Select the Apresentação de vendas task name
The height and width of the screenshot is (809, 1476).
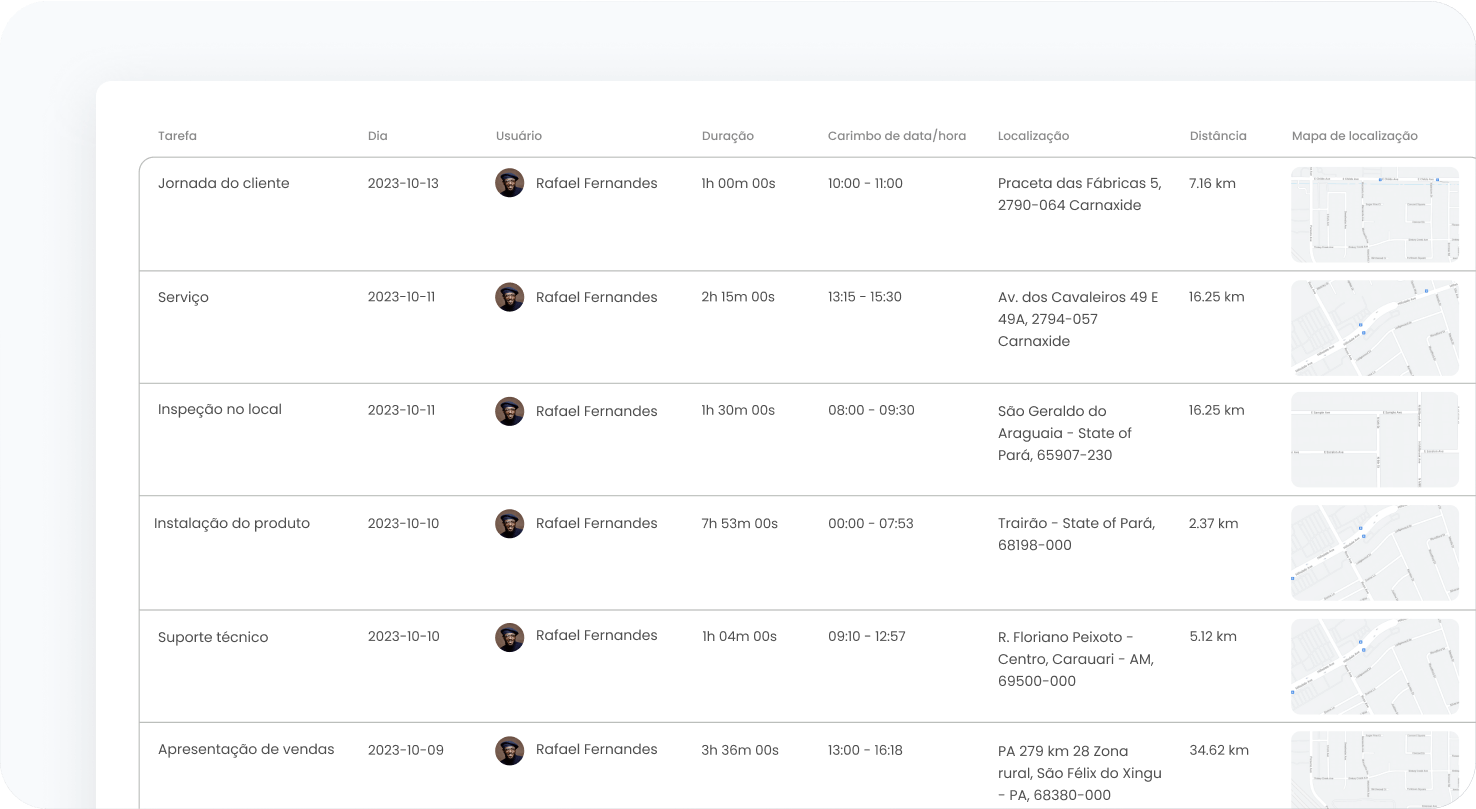pos(246,750)
